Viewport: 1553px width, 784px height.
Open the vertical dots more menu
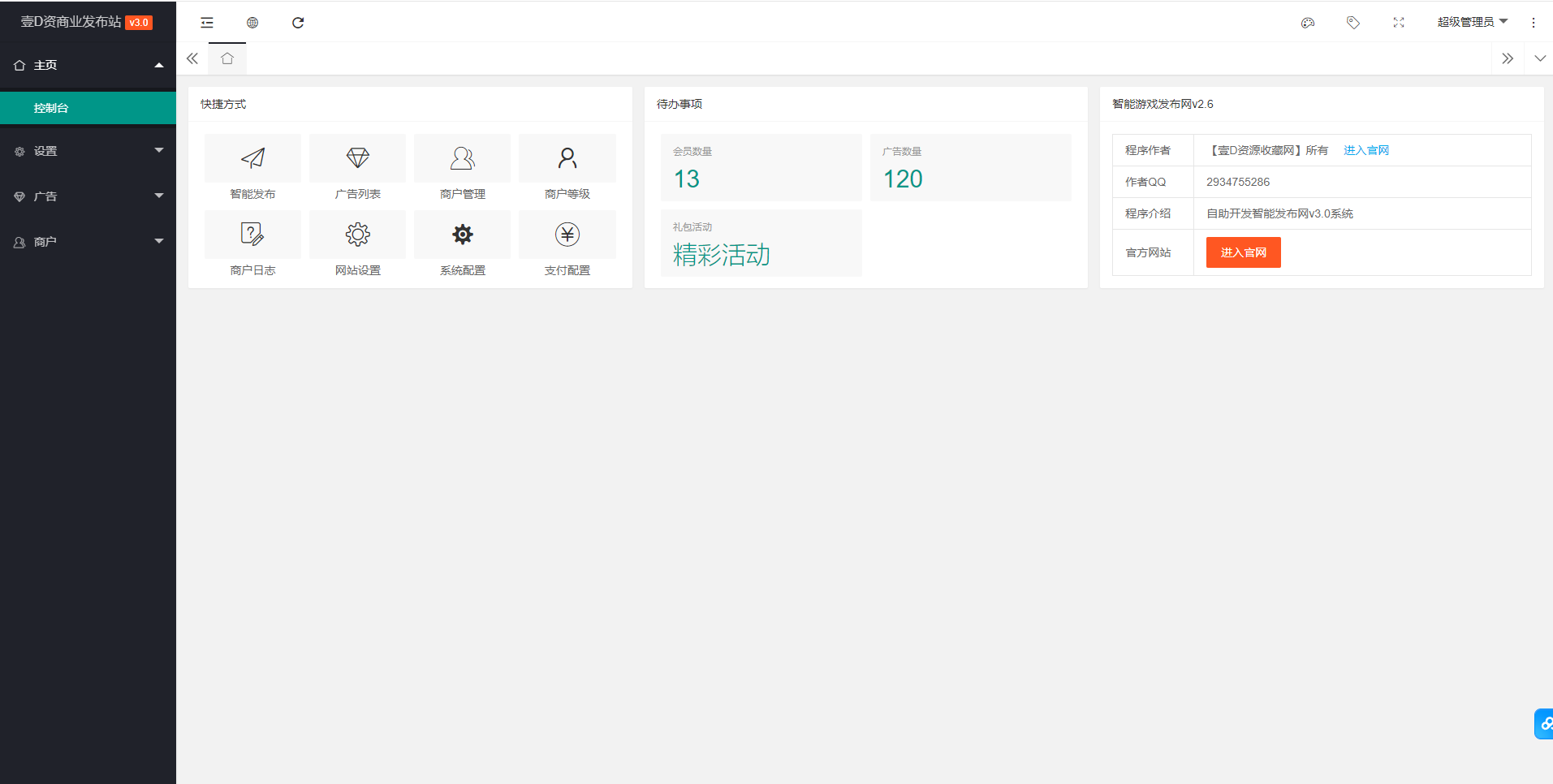pos(1534,23)
